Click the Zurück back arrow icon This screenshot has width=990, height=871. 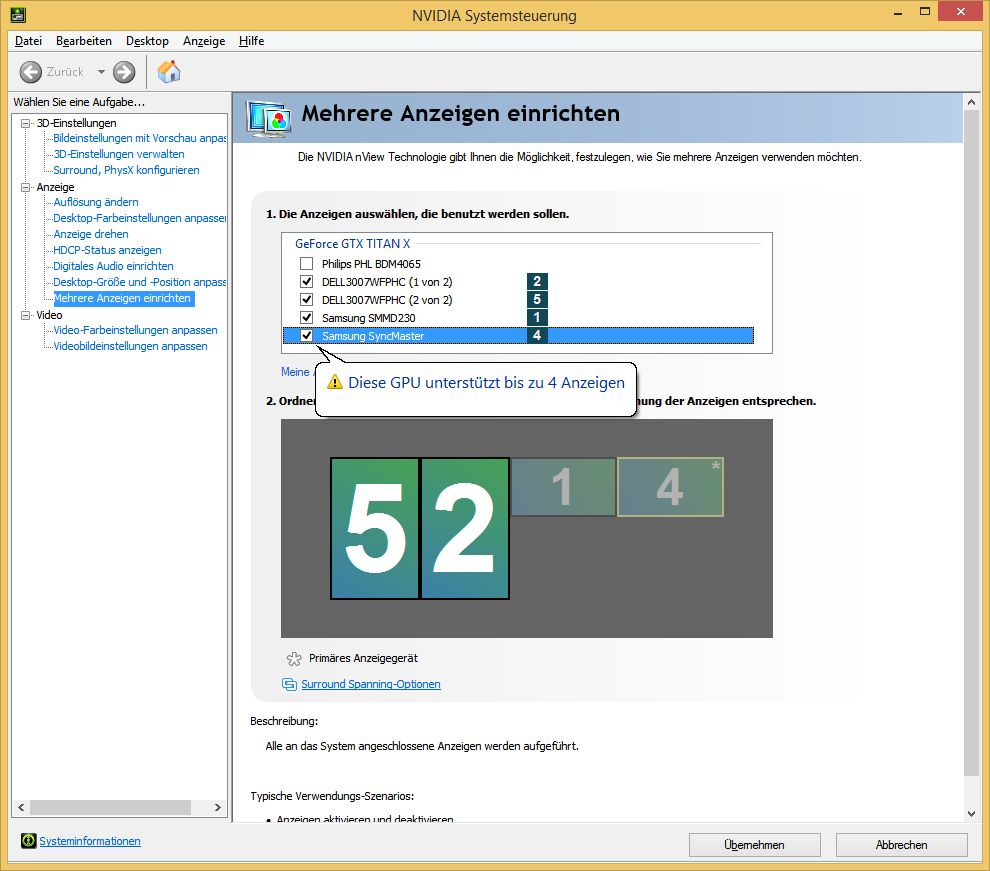click(x=30, y=72)
